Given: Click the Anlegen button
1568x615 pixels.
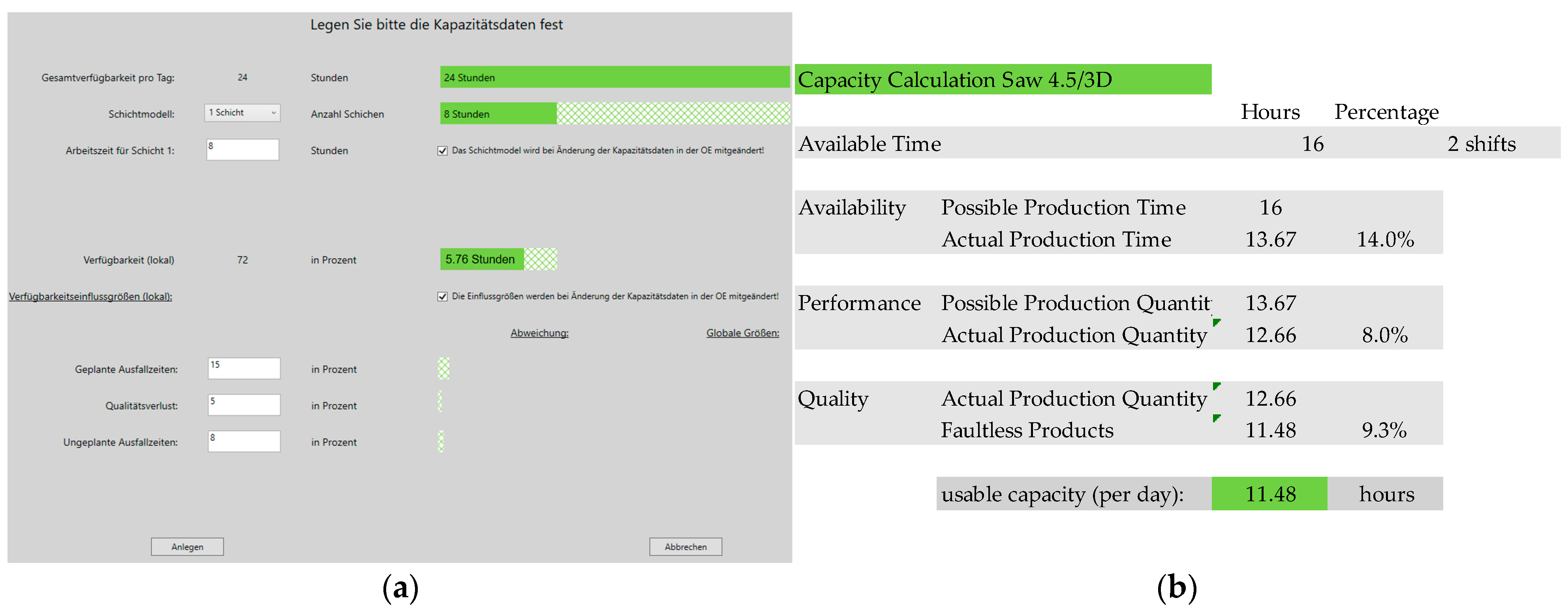Looking at the screenshot, I should point(187,546).
